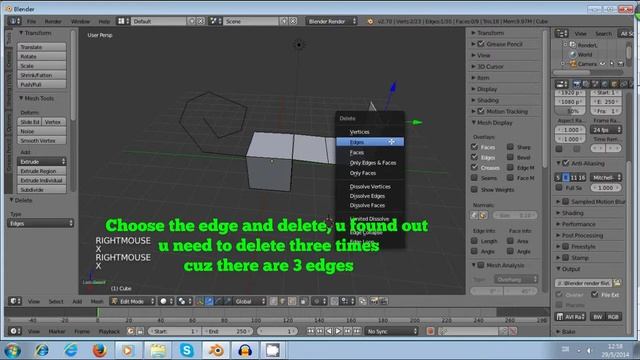Select Only Edges & Faces in Delete menu
Screen dimensions: 640x360
(370, 162)
